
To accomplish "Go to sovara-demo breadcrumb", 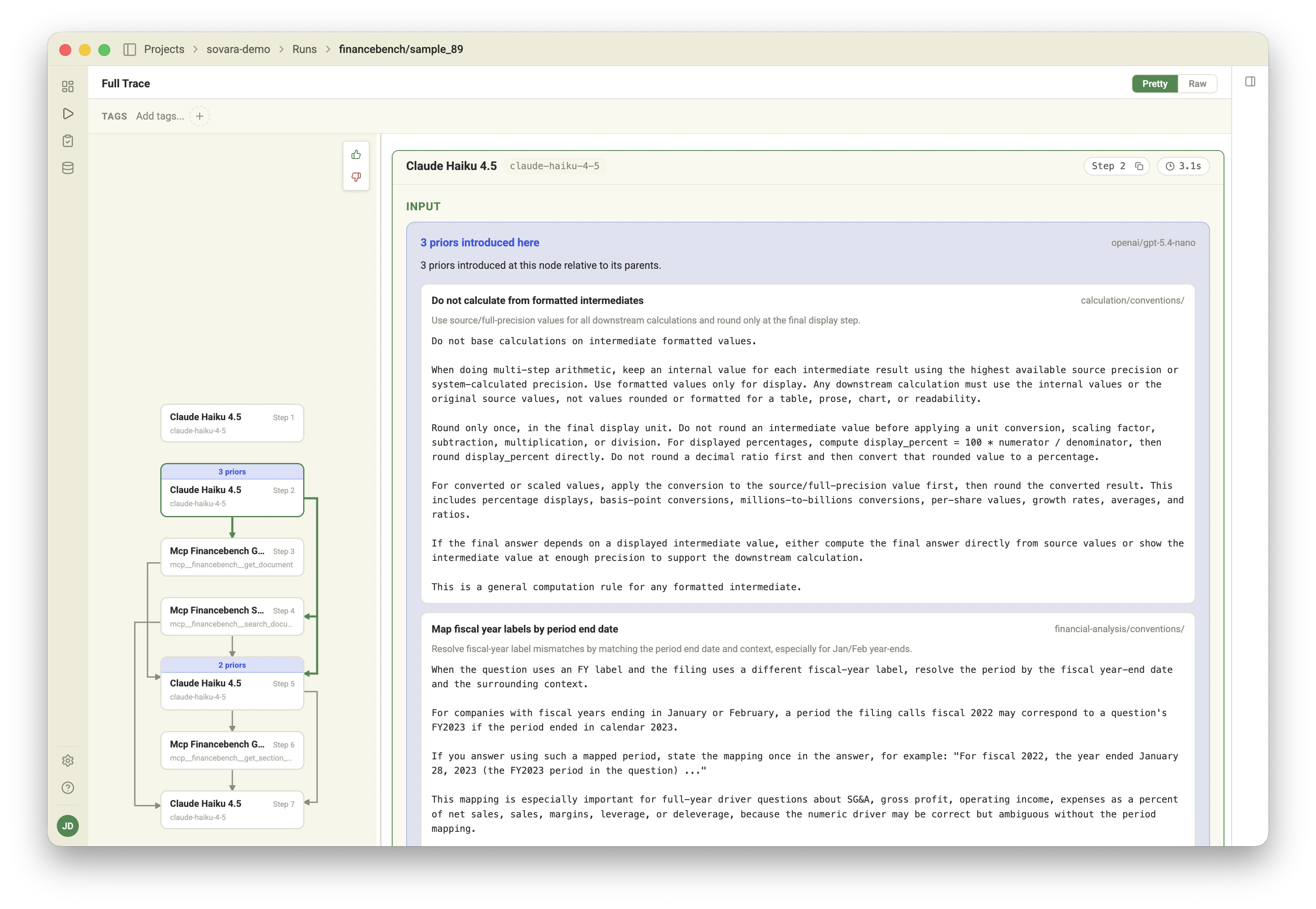I will coord(238,50).
